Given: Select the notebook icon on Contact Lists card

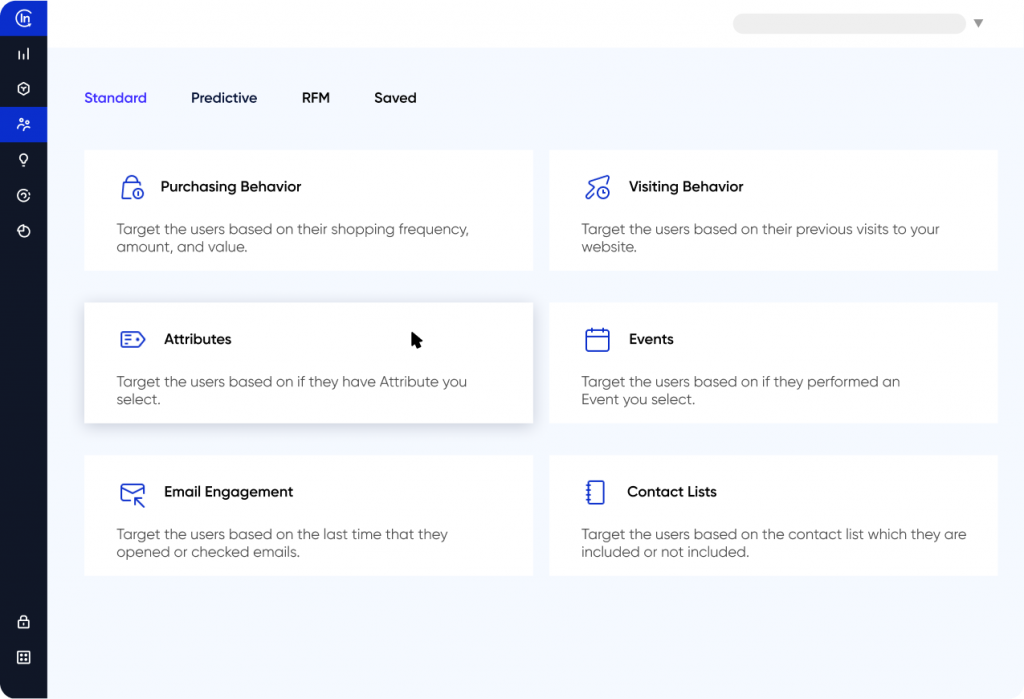Looking at the screenshot, I should click(x=596, y=492).
